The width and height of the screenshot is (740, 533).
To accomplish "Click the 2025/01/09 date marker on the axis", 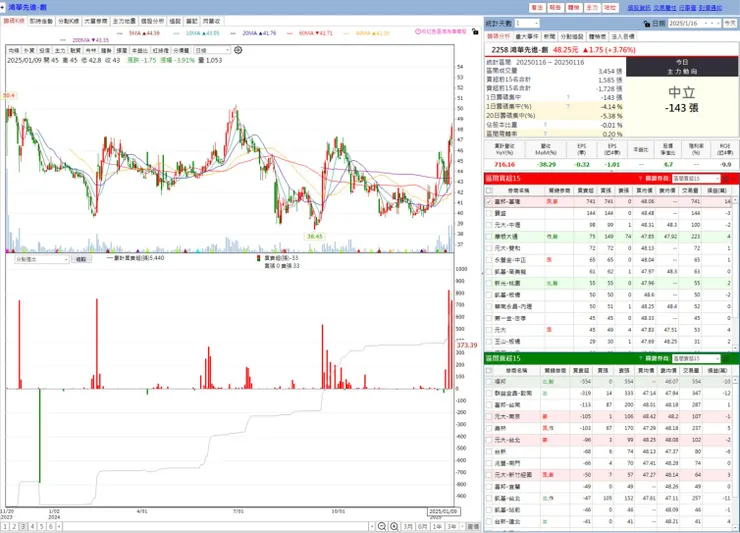I will point(443,511).
